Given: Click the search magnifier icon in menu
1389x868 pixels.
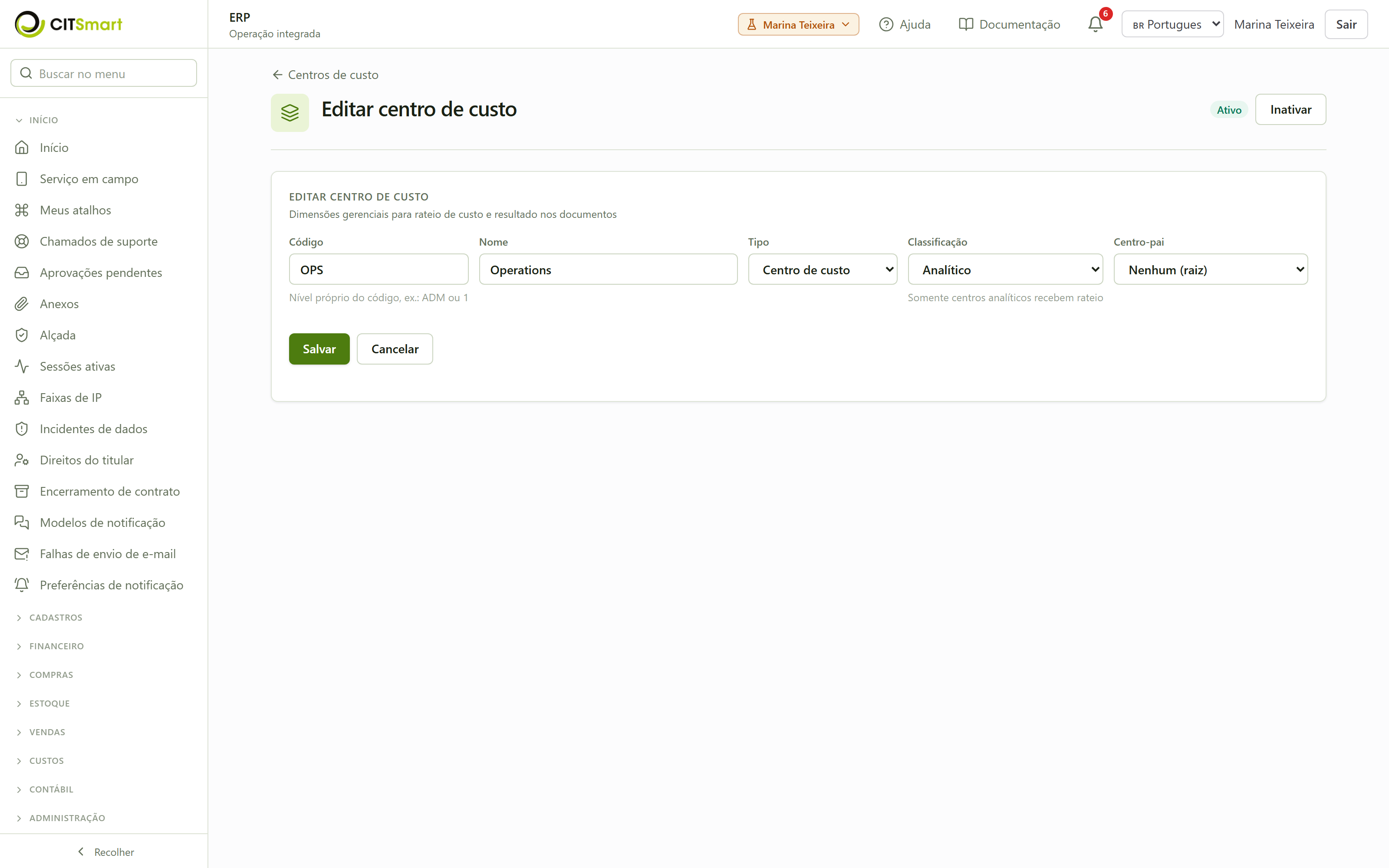Looking at the screenshot, I should pyautogui.click(x=26, y=73).
